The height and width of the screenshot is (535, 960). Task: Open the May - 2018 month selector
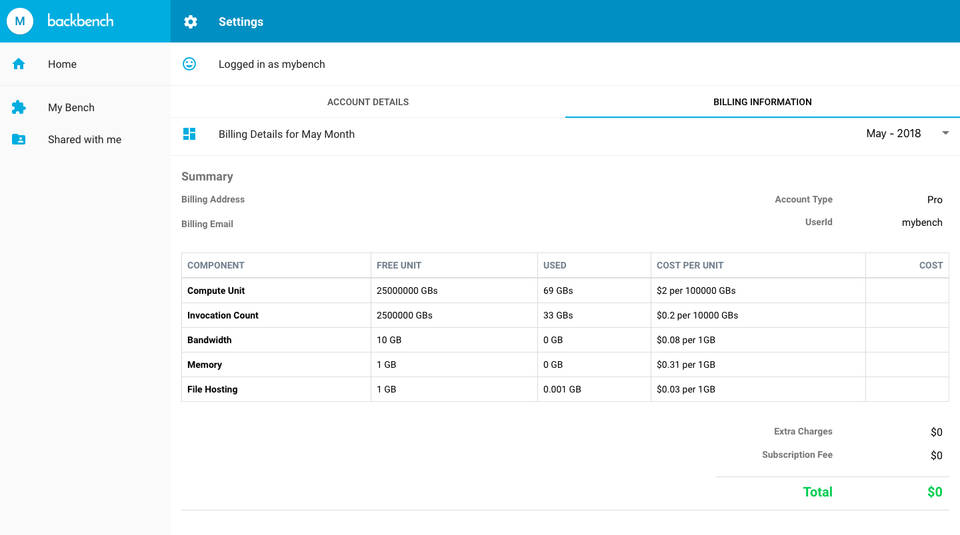click(893, 134)
